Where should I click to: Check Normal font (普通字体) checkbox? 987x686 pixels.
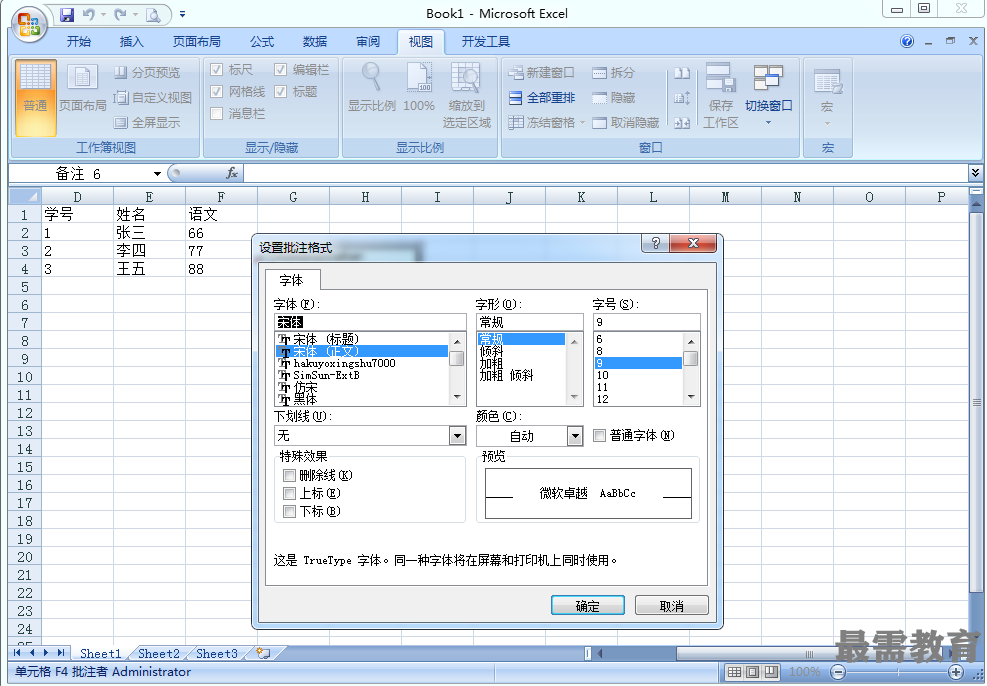599,436
